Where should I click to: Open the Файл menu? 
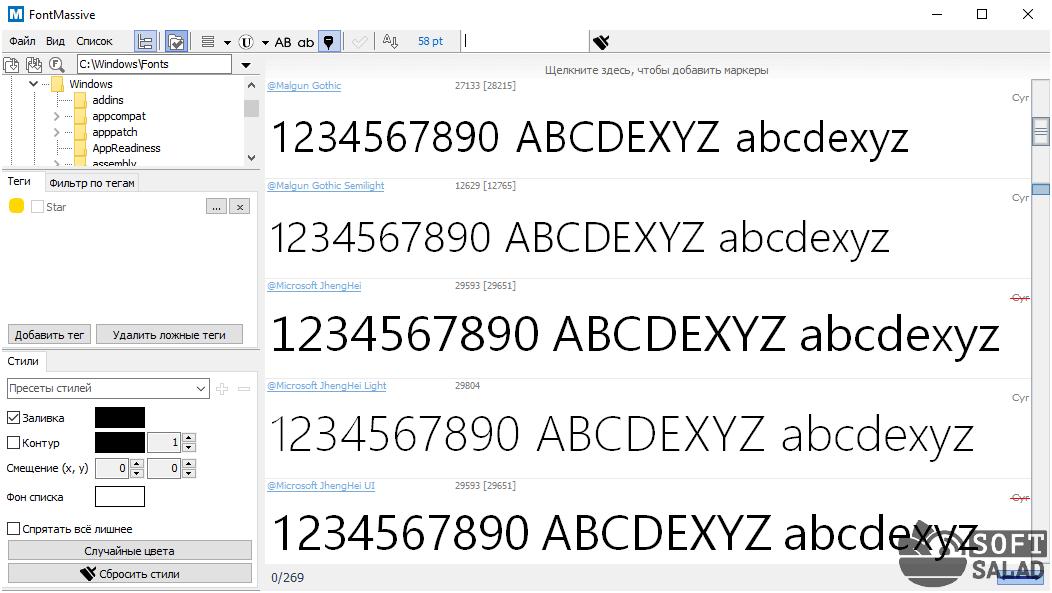[22, 41]
